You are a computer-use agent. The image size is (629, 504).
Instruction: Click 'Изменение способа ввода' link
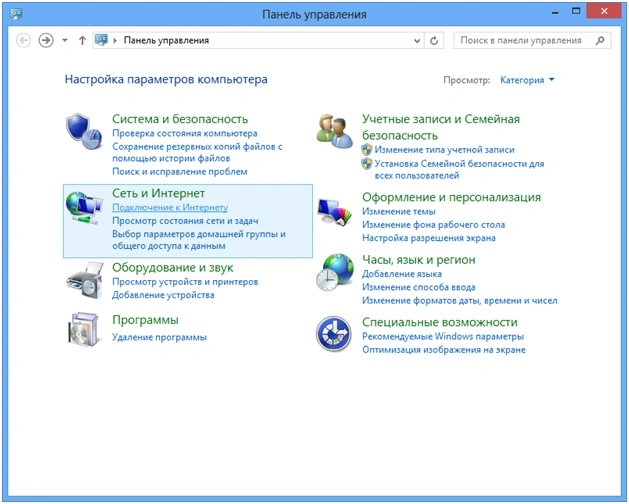tap(418, 287)
